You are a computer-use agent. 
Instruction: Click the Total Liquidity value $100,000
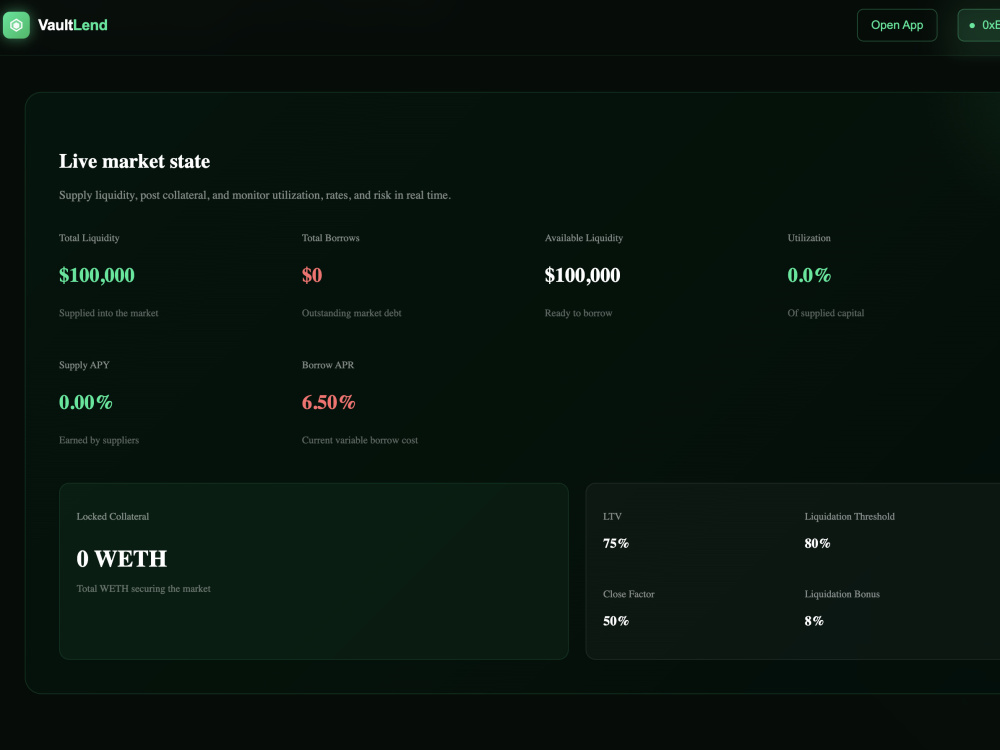click(x=97, y=275)
